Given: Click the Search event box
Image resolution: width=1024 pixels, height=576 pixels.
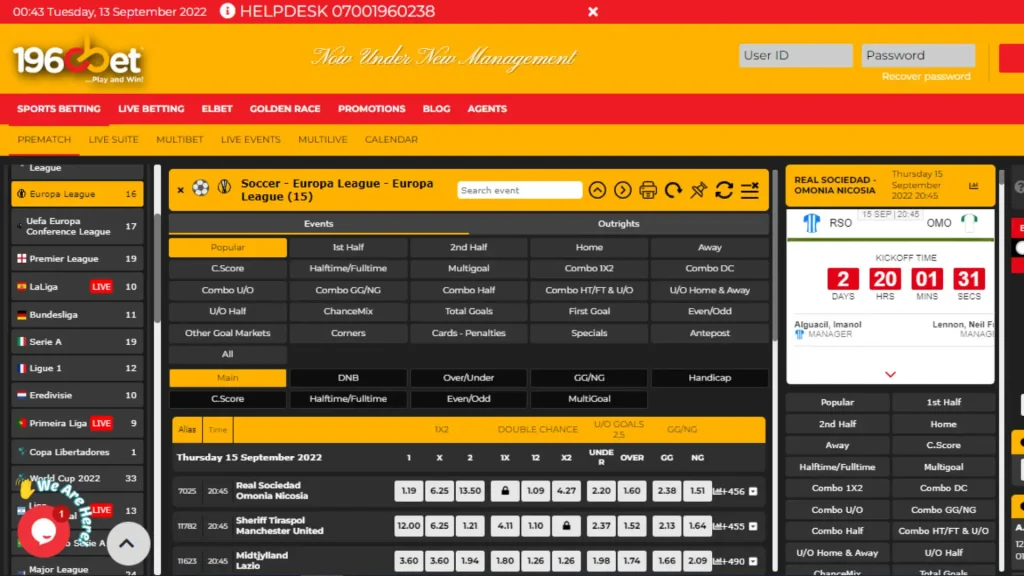Looking at the screenshot, I should [x=519, y=190].
